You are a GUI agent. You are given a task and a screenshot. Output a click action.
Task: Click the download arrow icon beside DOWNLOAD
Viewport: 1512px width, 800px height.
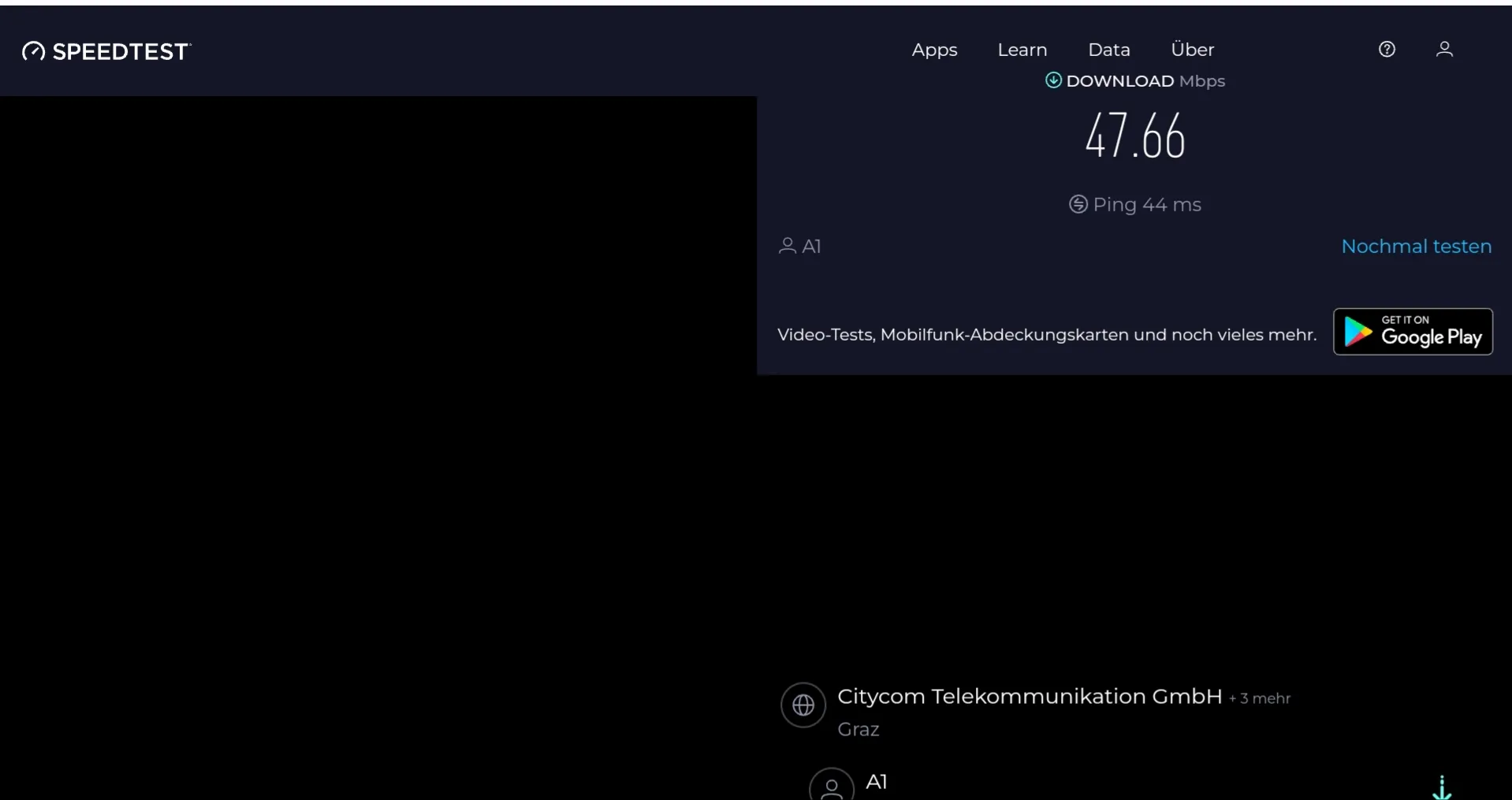[x=1053, y=80]
